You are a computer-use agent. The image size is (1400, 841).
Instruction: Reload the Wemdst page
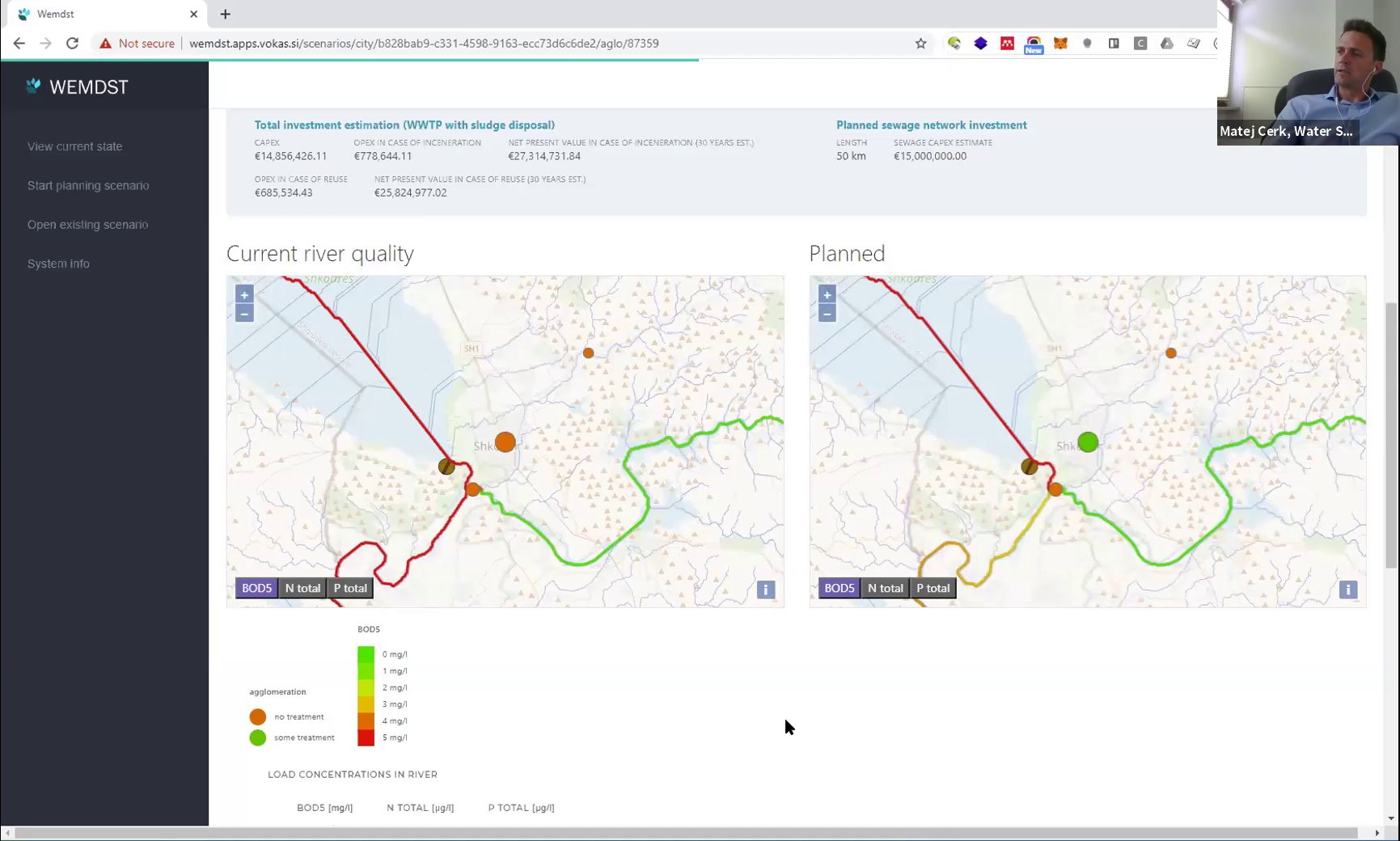click(72, 44)
